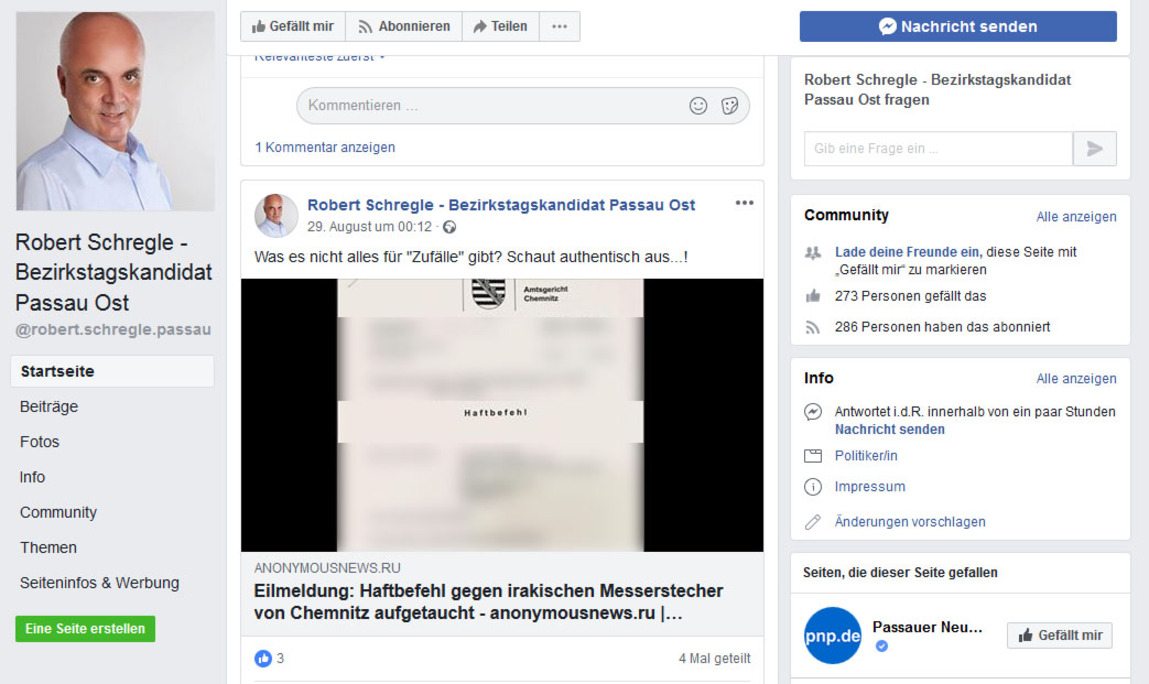Click the info circle icon beside Impressum
This screenshot has height=684, width=1149.
click(x=813, y=487)
